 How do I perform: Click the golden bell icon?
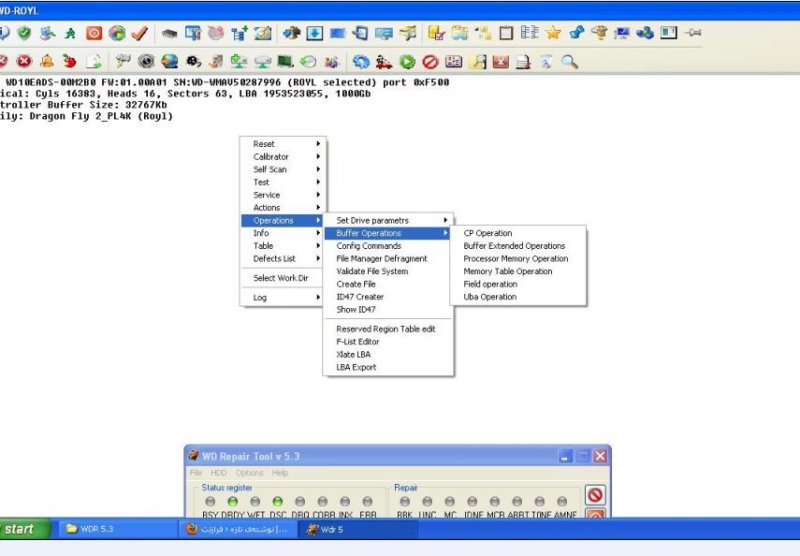point(47,62)
